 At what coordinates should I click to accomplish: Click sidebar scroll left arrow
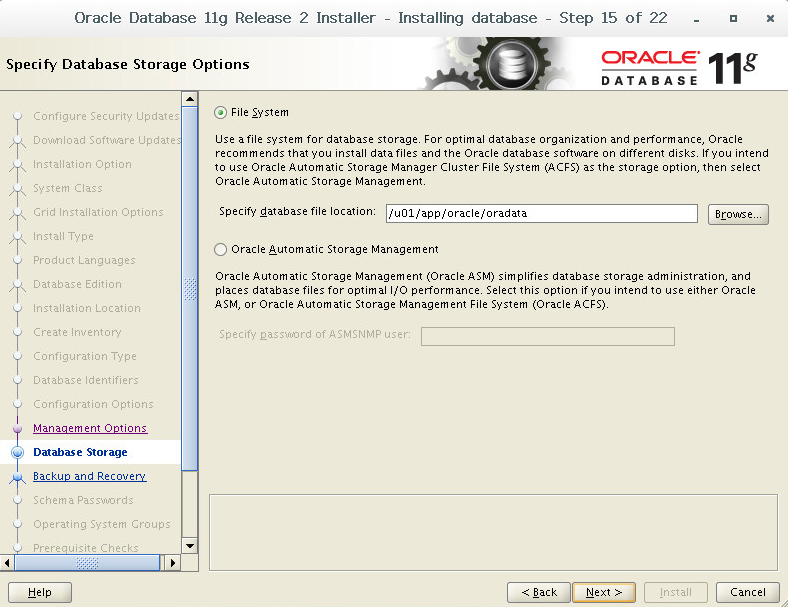(x=7, y=563)
